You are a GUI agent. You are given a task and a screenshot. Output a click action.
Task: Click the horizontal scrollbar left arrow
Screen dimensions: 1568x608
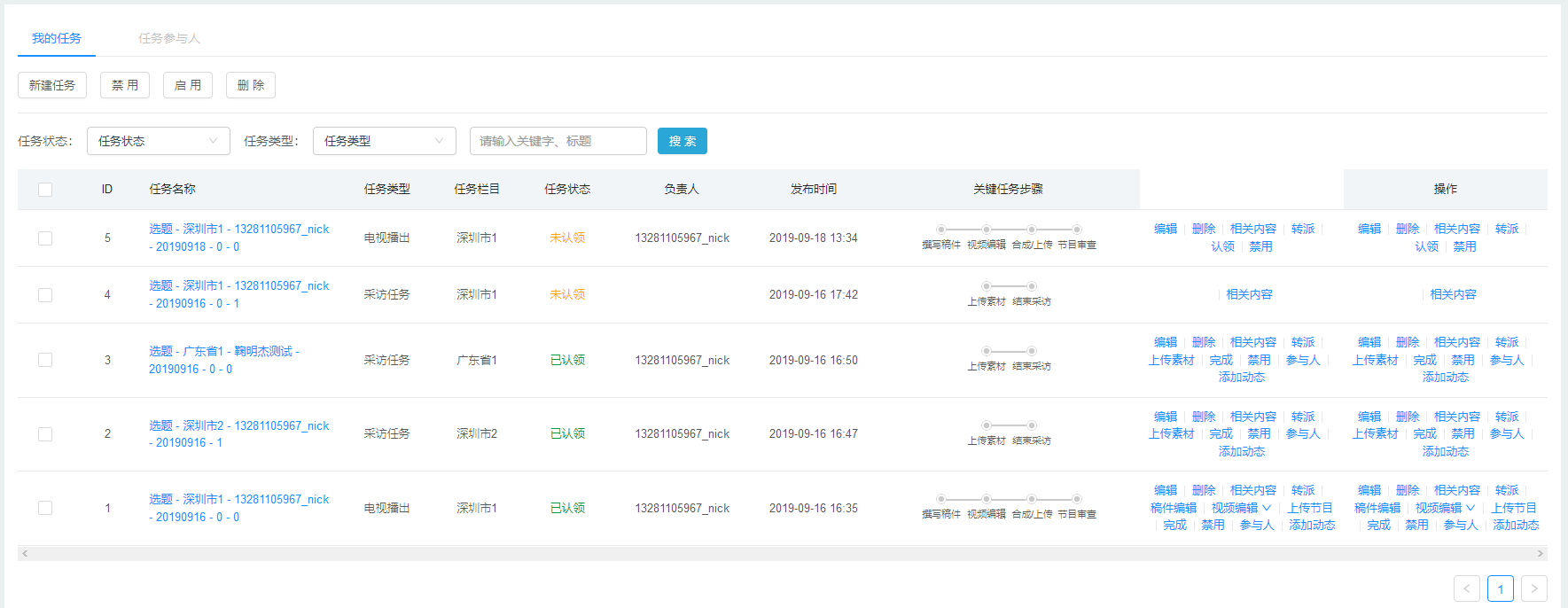[25, 554]
